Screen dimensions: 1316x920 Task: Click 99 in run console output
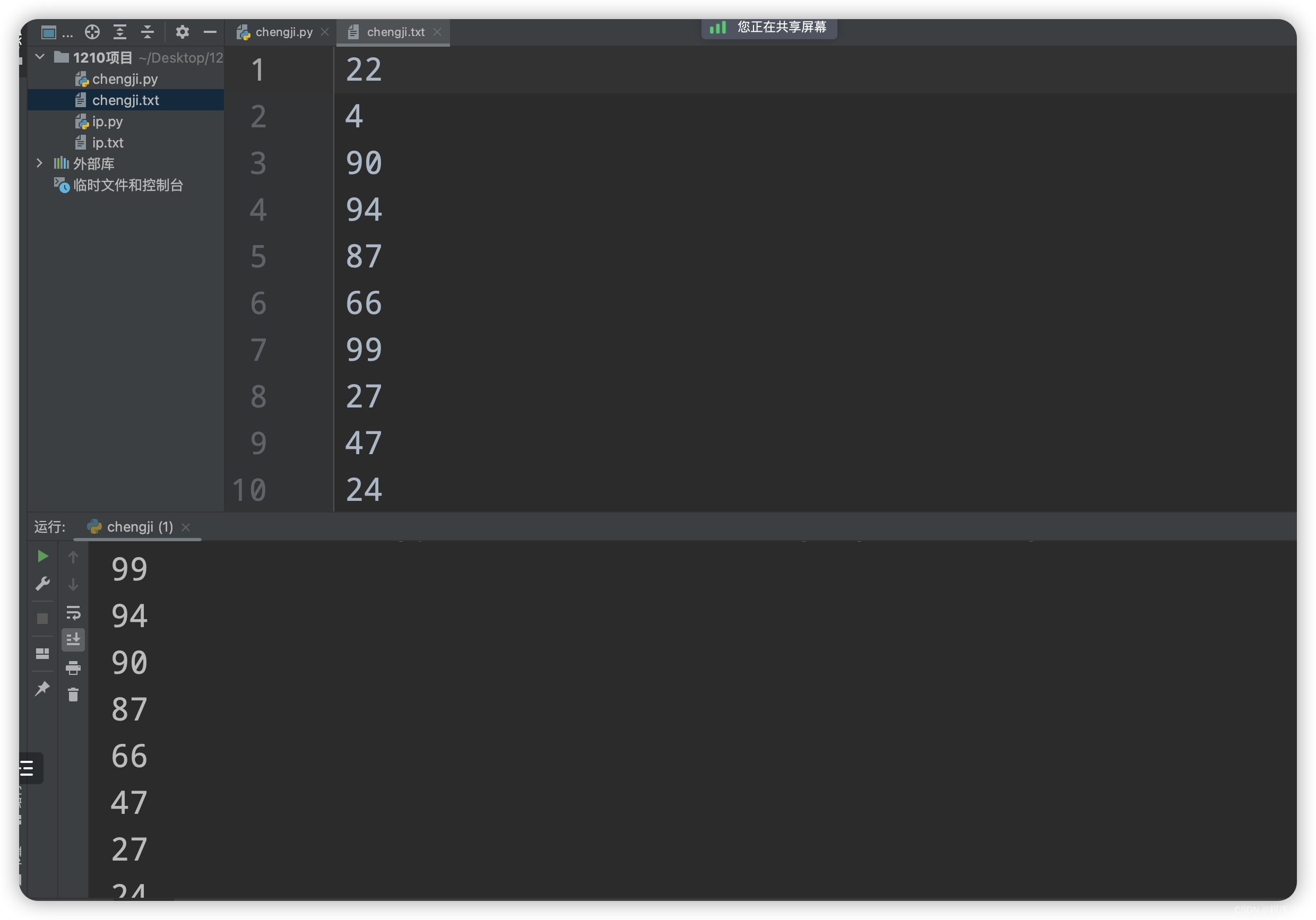[x=129, y=569]
